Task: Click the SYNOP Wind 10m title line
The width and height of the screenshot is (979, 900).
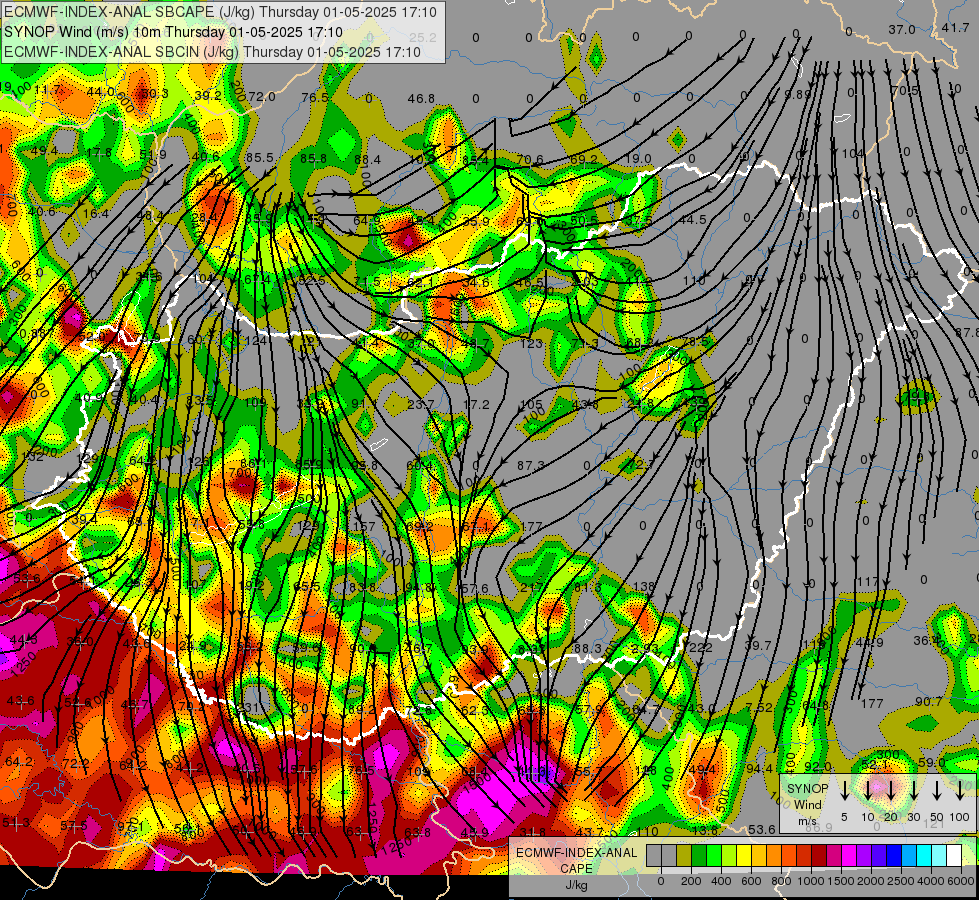Action: point(173,32)
